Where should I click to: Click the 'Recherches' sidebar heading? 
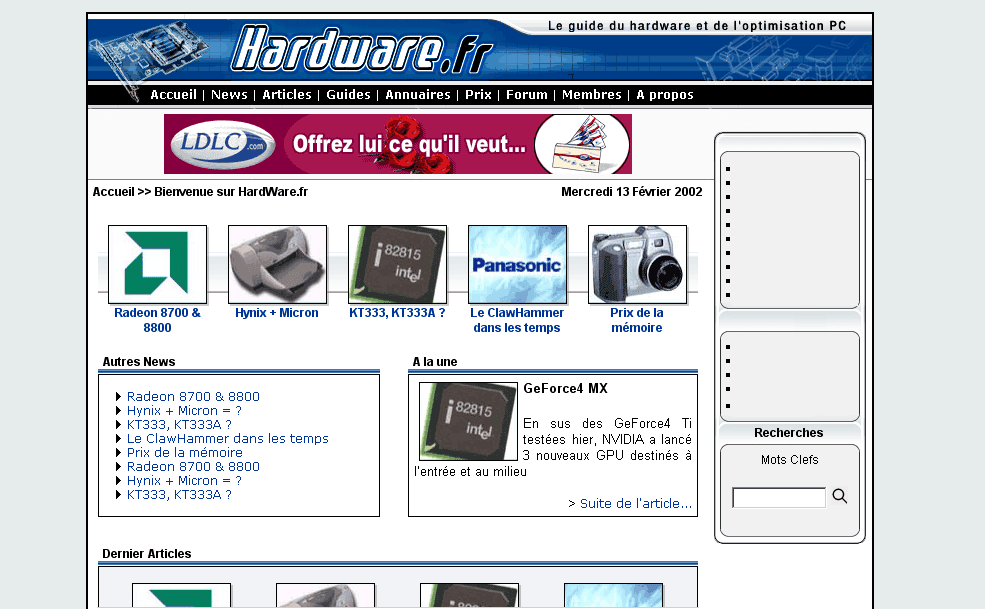tap(788, 432)
